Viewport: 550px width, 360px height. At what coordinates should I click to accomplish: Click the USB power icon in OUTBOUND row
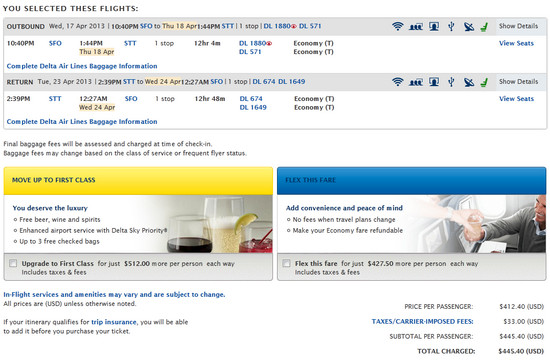[x=451, y=26]
